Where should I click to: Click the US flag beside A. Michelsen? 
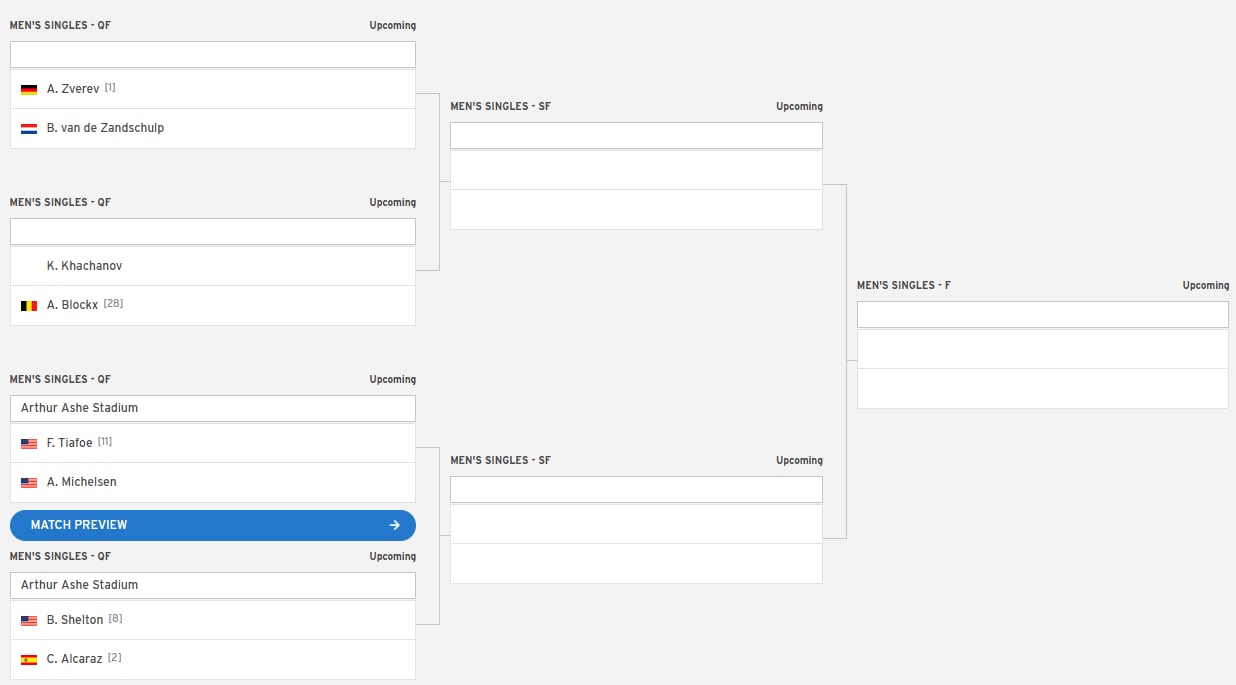point(29,482)
